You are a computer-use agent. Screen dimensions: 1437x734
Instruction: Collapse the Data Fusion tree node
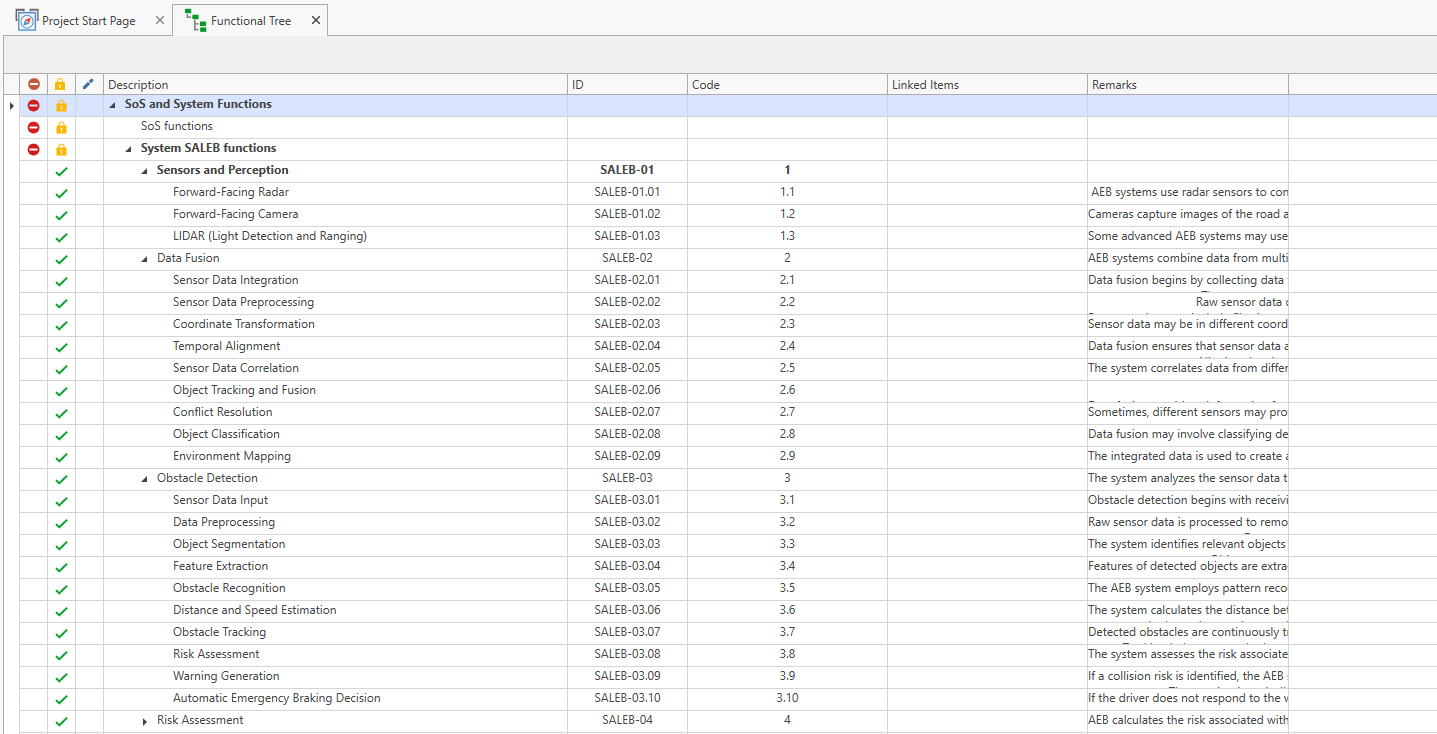[145, 259]
